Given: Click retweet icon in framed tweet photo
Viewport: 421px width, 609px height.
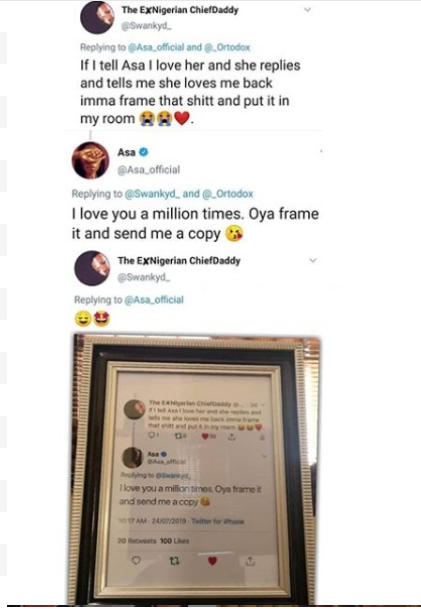Looking at the screenshot, I should [174, 561].
